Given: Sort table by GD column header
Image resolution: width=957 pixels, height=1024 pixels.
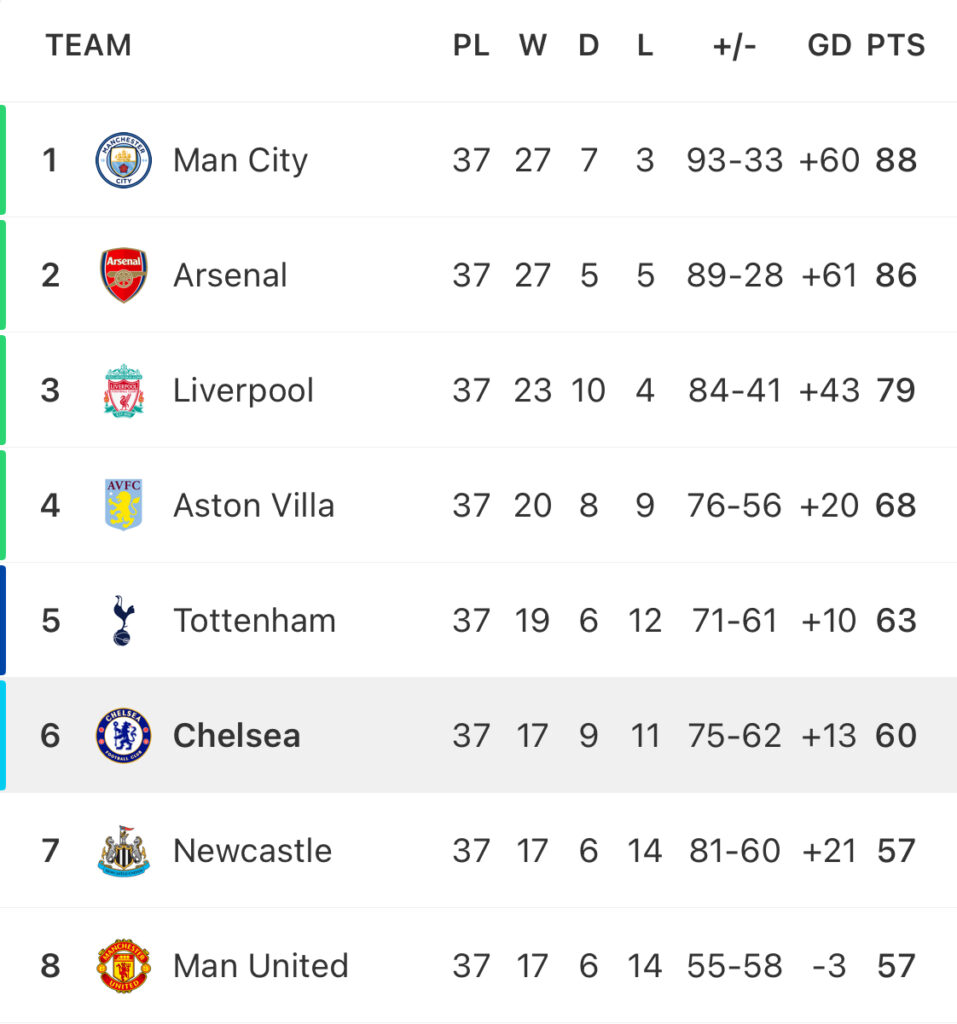Looking at the screenshot, I should coord(829,45).
